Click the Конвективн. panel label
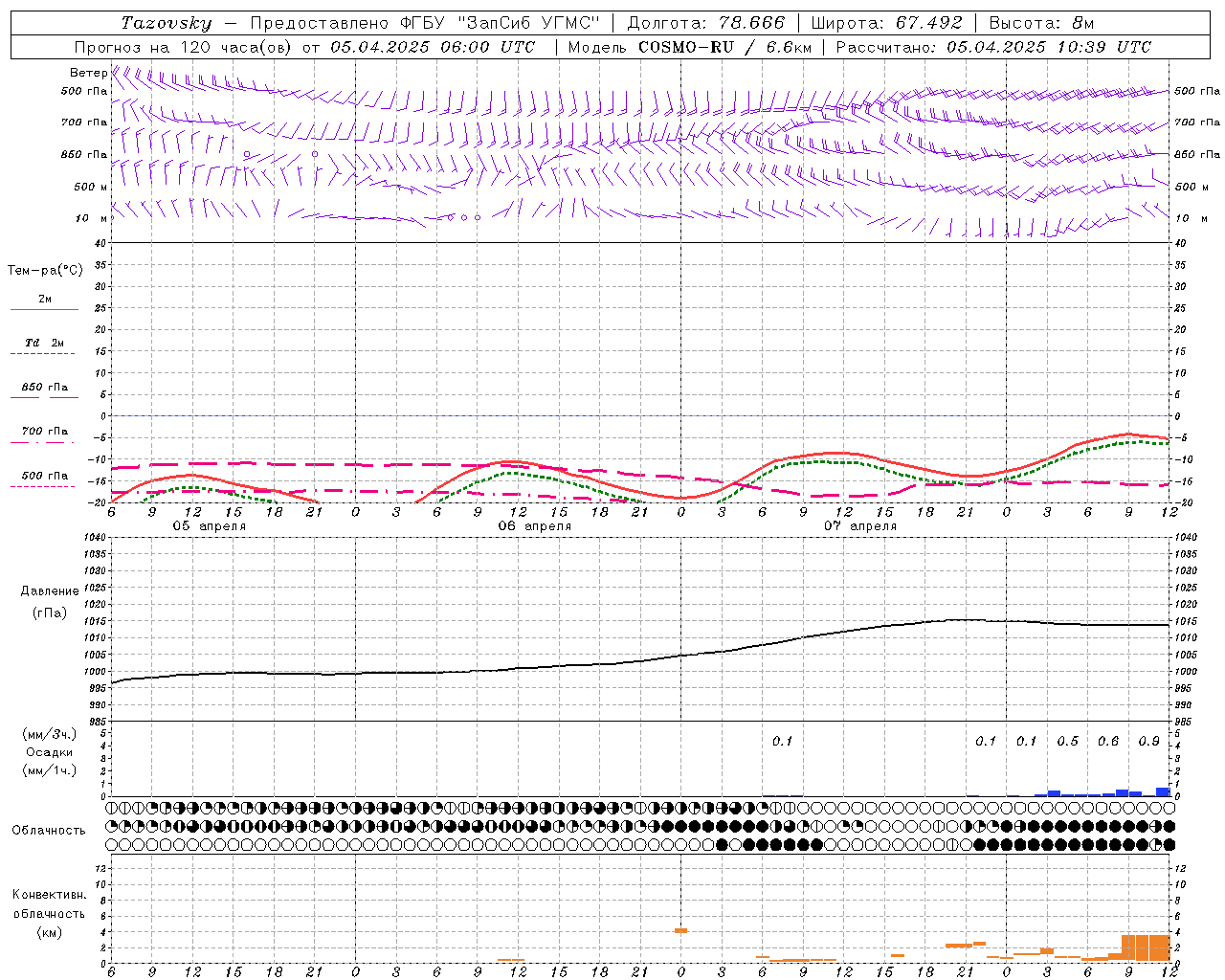Screen dimensions: 1225x980 pyautogui.click(x=49, y=895)
